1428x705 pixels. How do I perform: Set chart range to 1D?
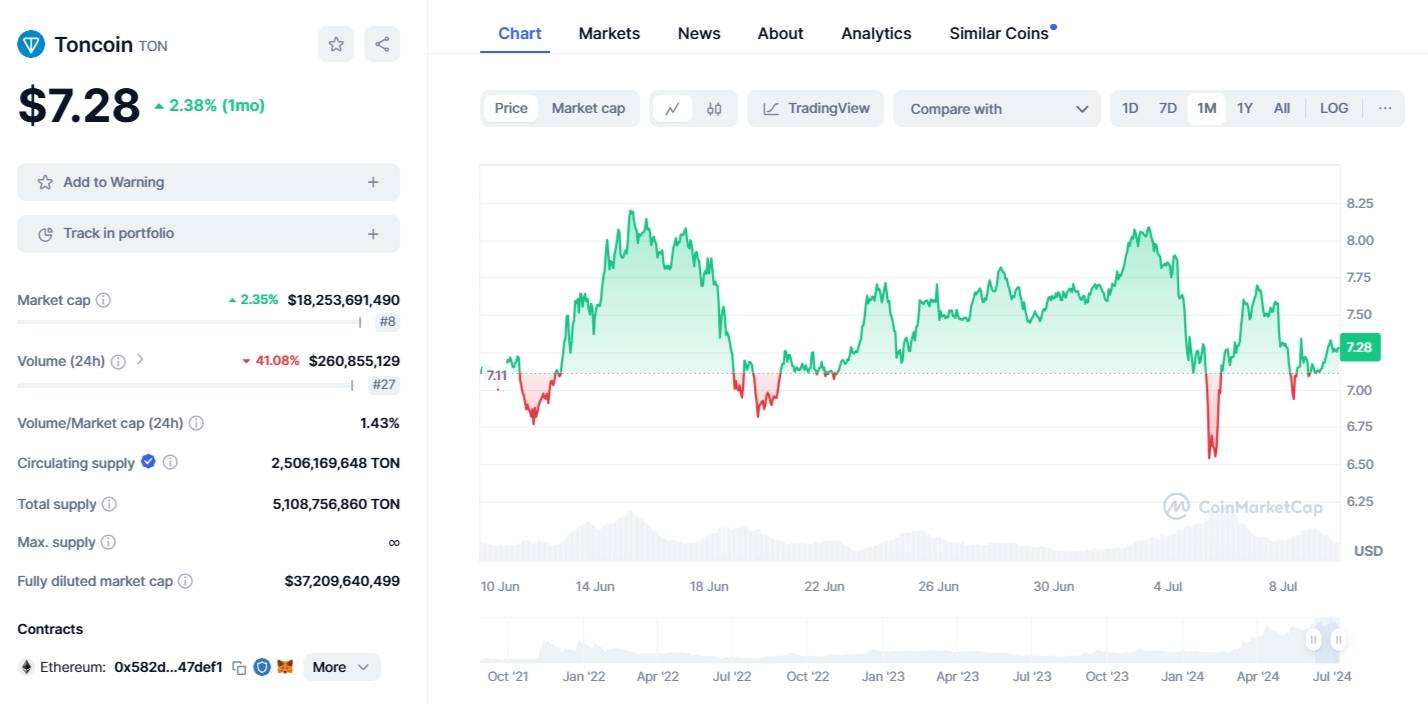point(1130,108)
